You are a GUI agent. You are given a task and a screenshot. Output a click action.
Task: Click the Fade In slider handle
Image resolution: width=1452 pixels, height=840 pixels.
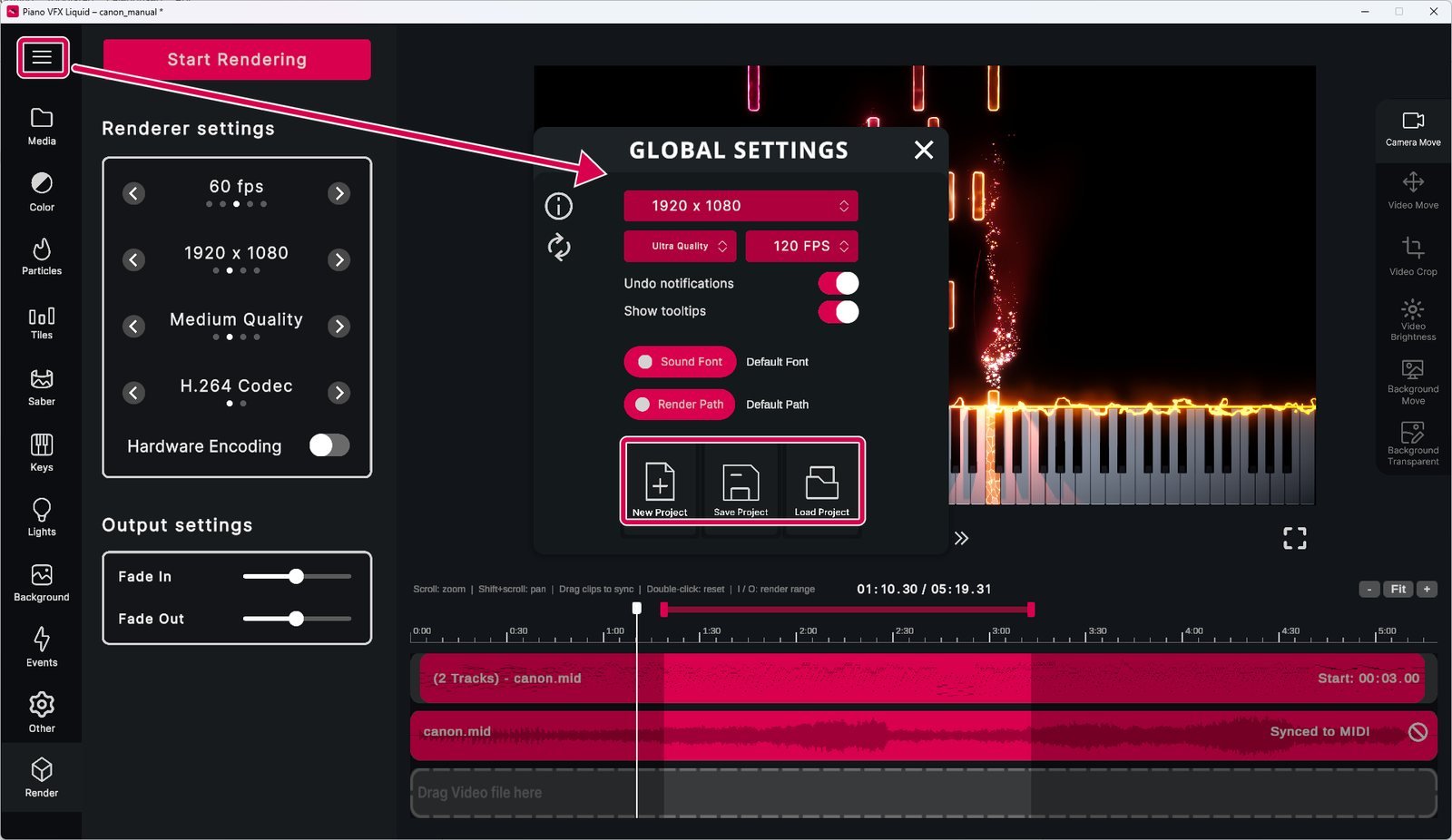click(x=296, y=576)
